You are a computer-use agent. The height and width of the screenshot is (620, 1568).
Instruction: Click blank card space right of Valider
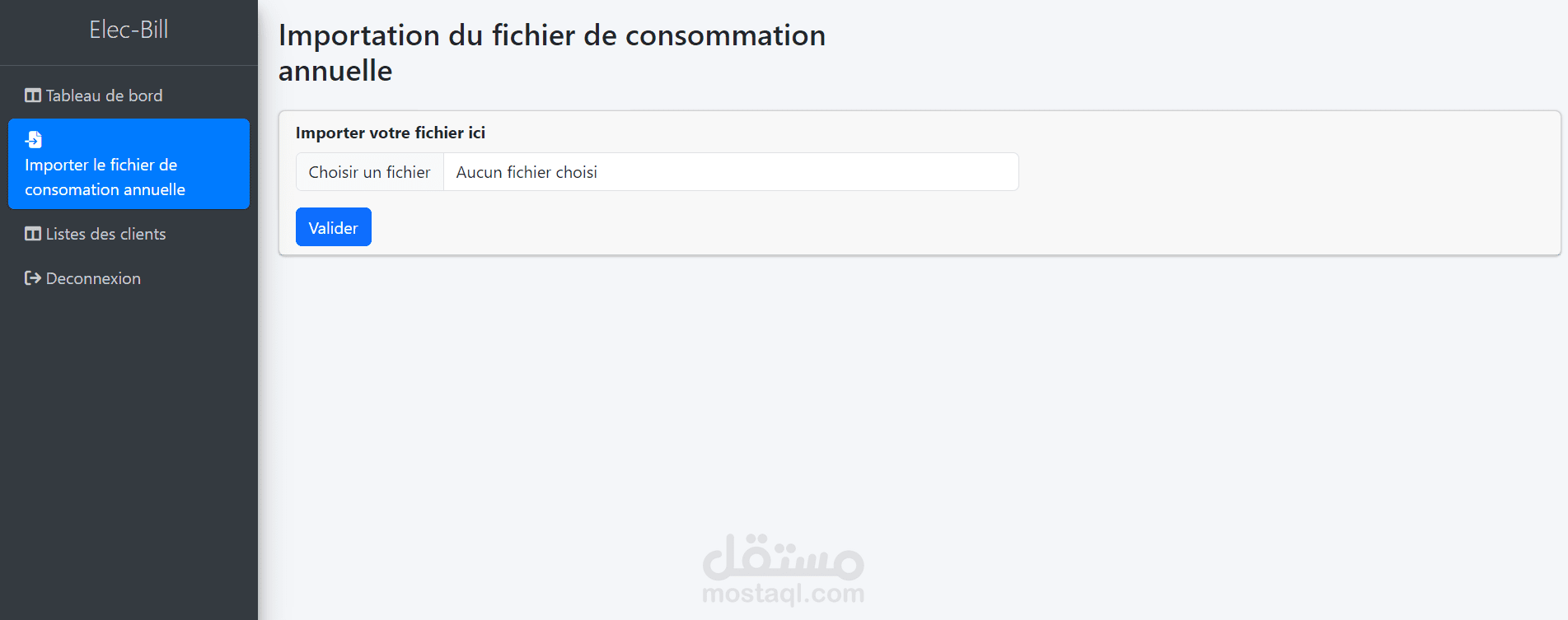pyautogui.click(x=906, y=227)
